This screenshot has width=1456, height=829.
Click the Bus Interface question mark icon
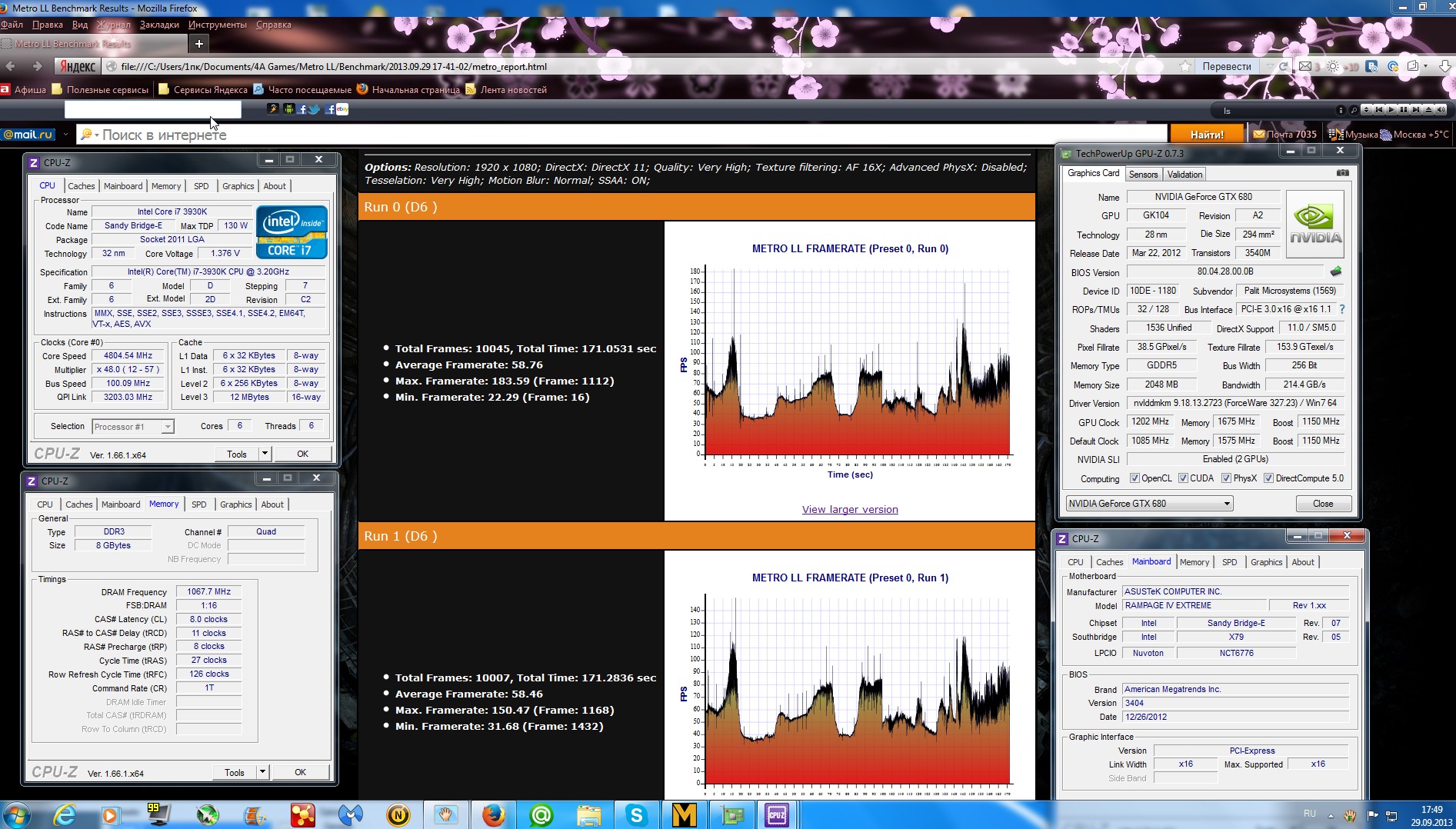click(1342, 309)
